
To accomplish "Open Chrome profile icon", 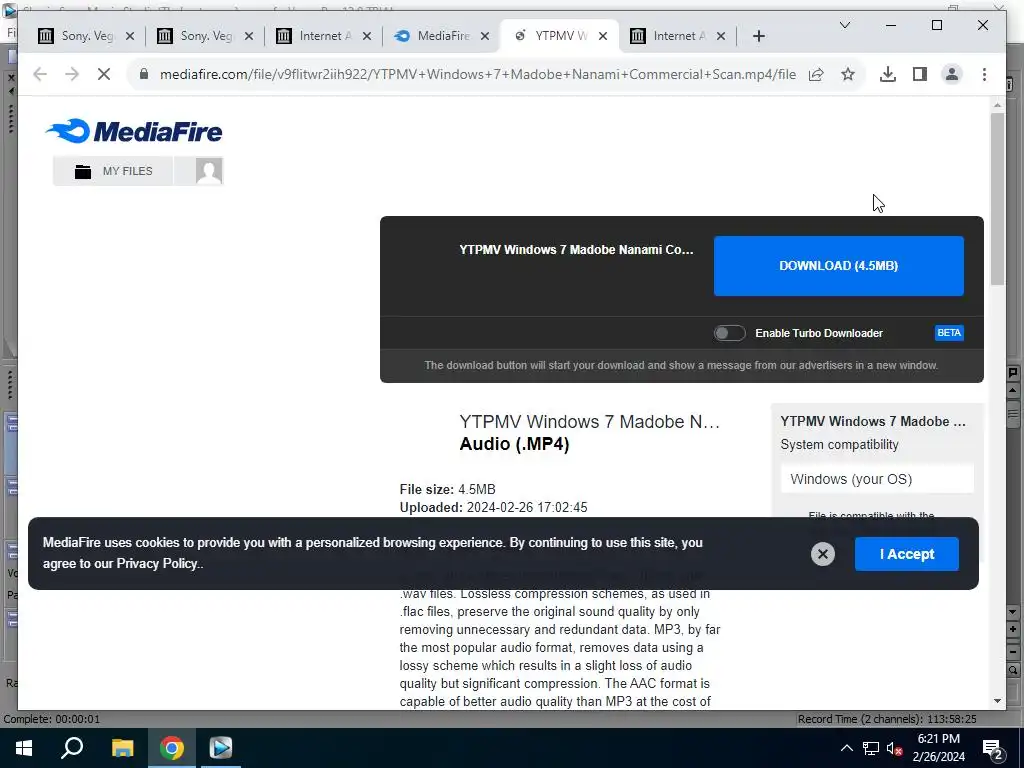I will coord(952,74).
